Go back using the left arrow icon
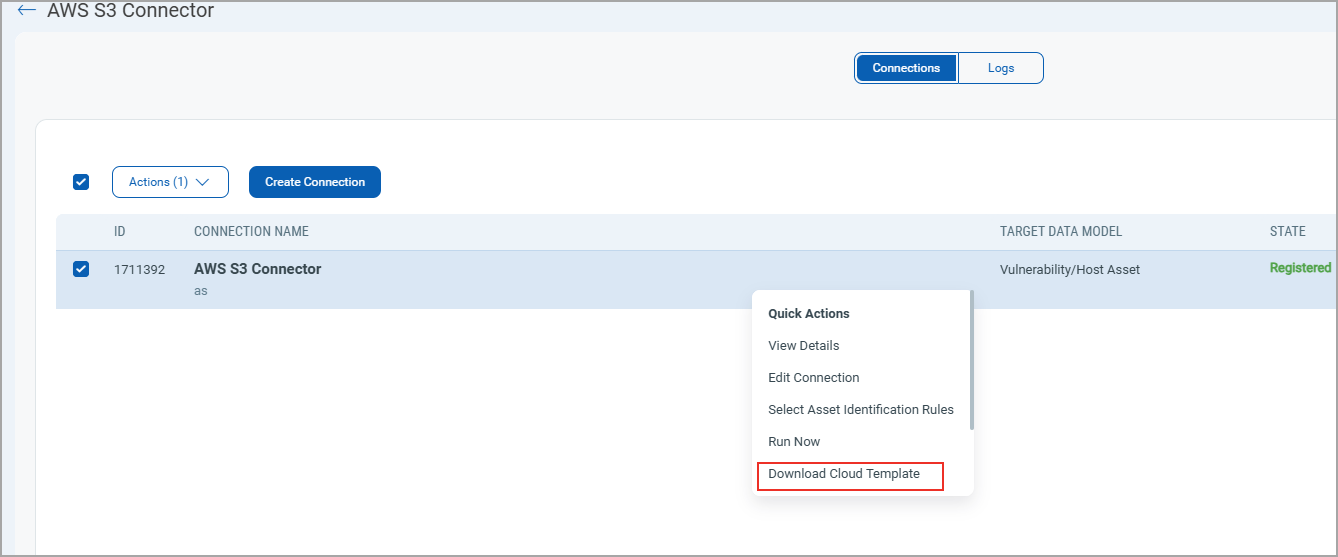 tap(27, 11)
